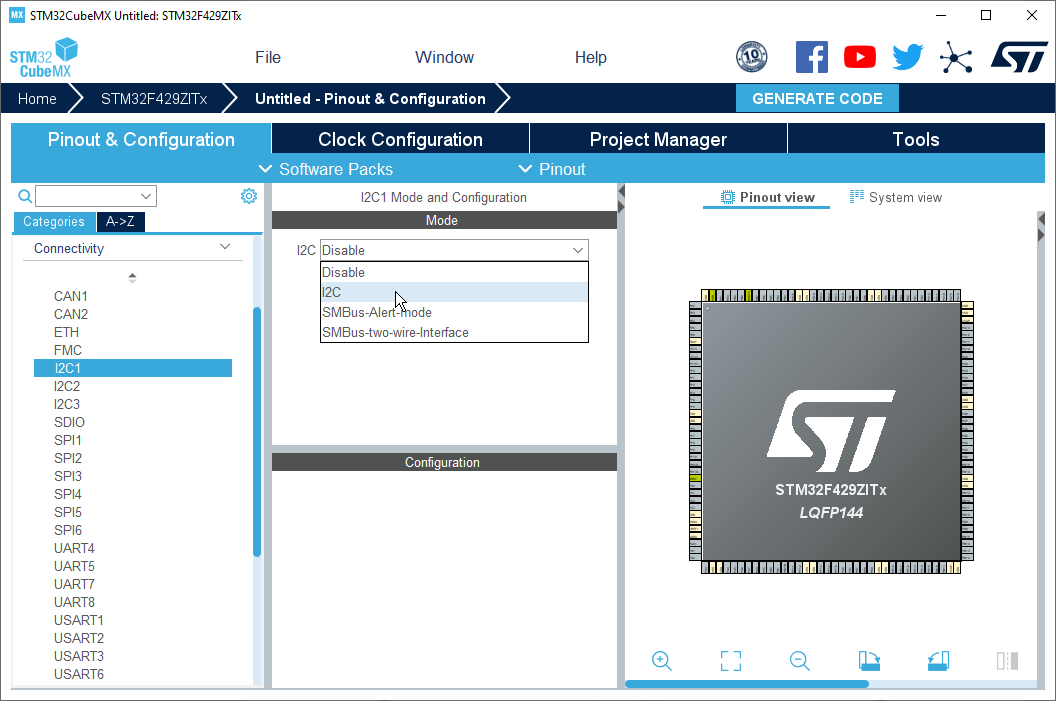Select CAN2 peripheral

(71, 314)
